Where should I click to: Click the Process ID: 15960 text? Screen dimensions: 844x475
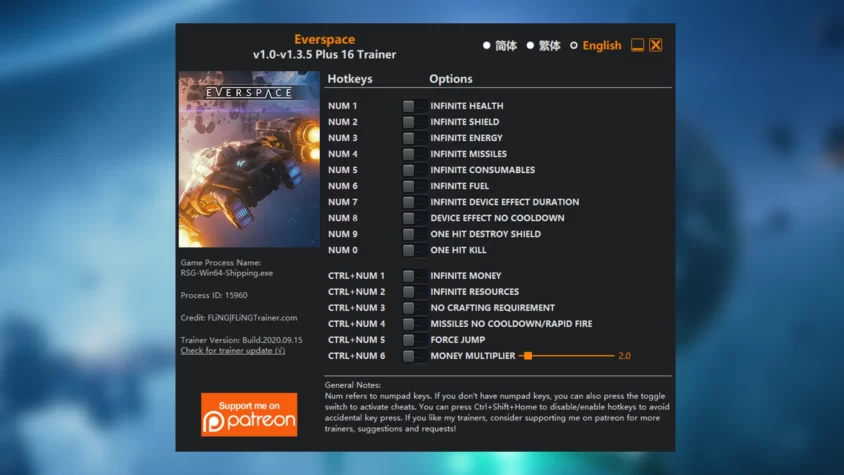[214, 295]
